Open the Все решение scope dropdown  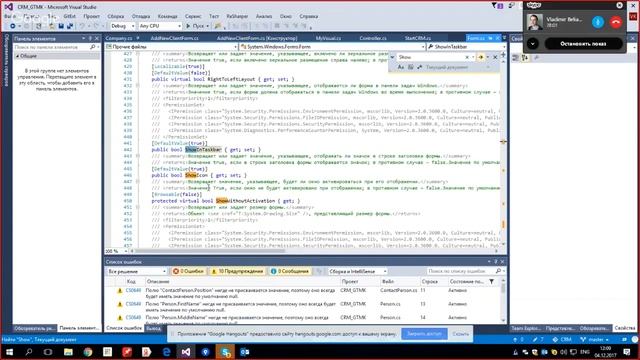point(137,271)
